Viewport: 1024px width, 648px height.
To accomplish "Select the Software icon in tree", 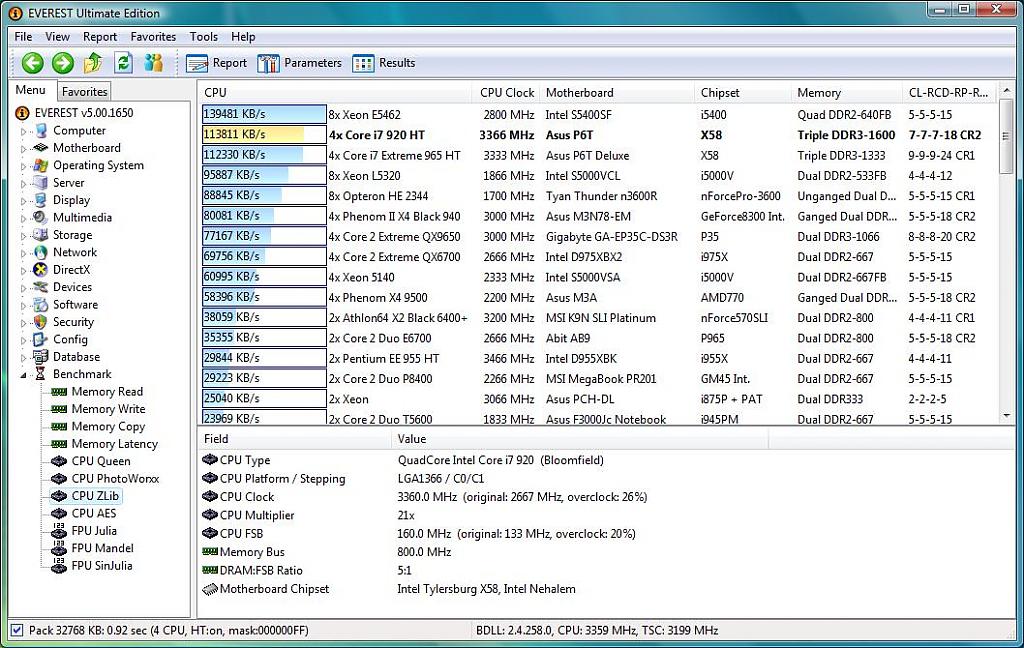I will [x=40, y=304].
